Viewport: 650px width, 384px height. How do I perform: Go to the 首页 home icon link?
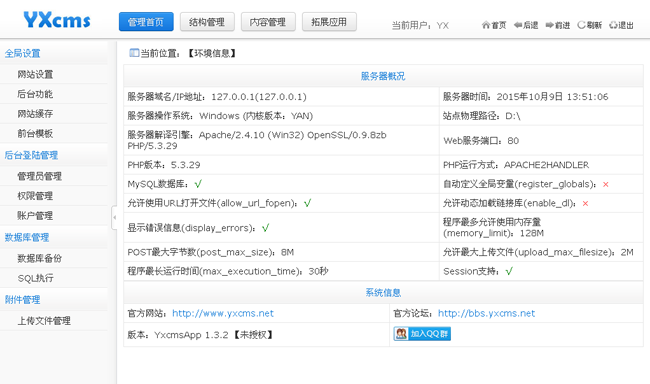click(494, 25)
